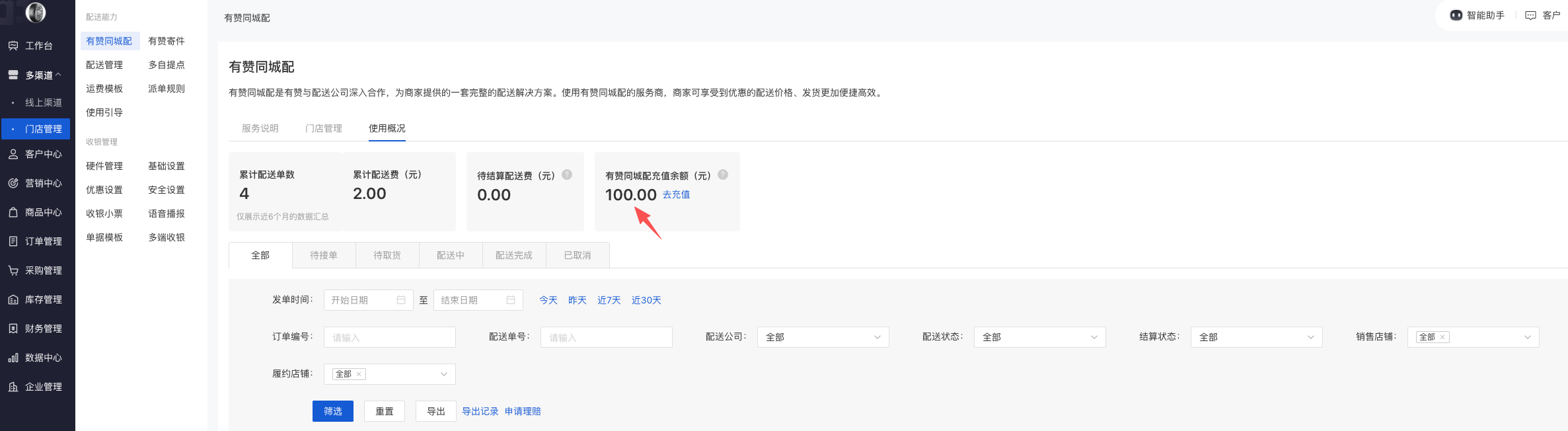1568x431 pixels.
Task: Click calendar icon in 开始日期 field
Action: coord(401,300)
